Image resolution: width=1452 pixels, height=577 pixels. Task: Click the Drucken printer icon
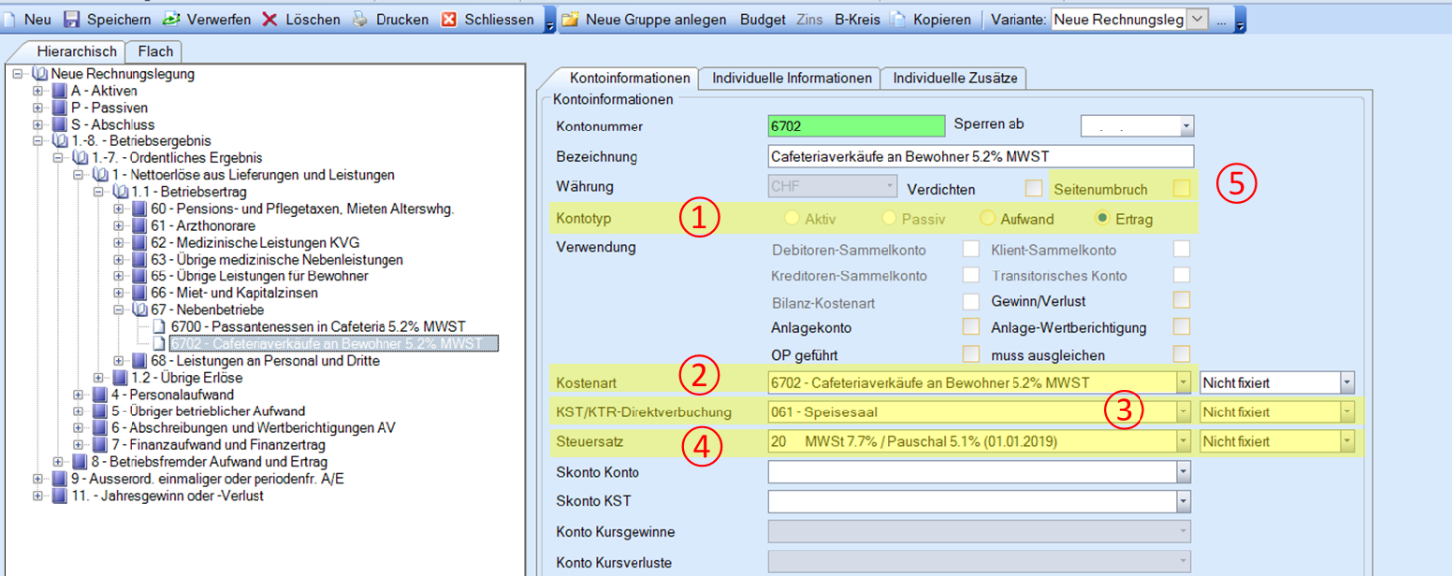click(x=360, y=20)
